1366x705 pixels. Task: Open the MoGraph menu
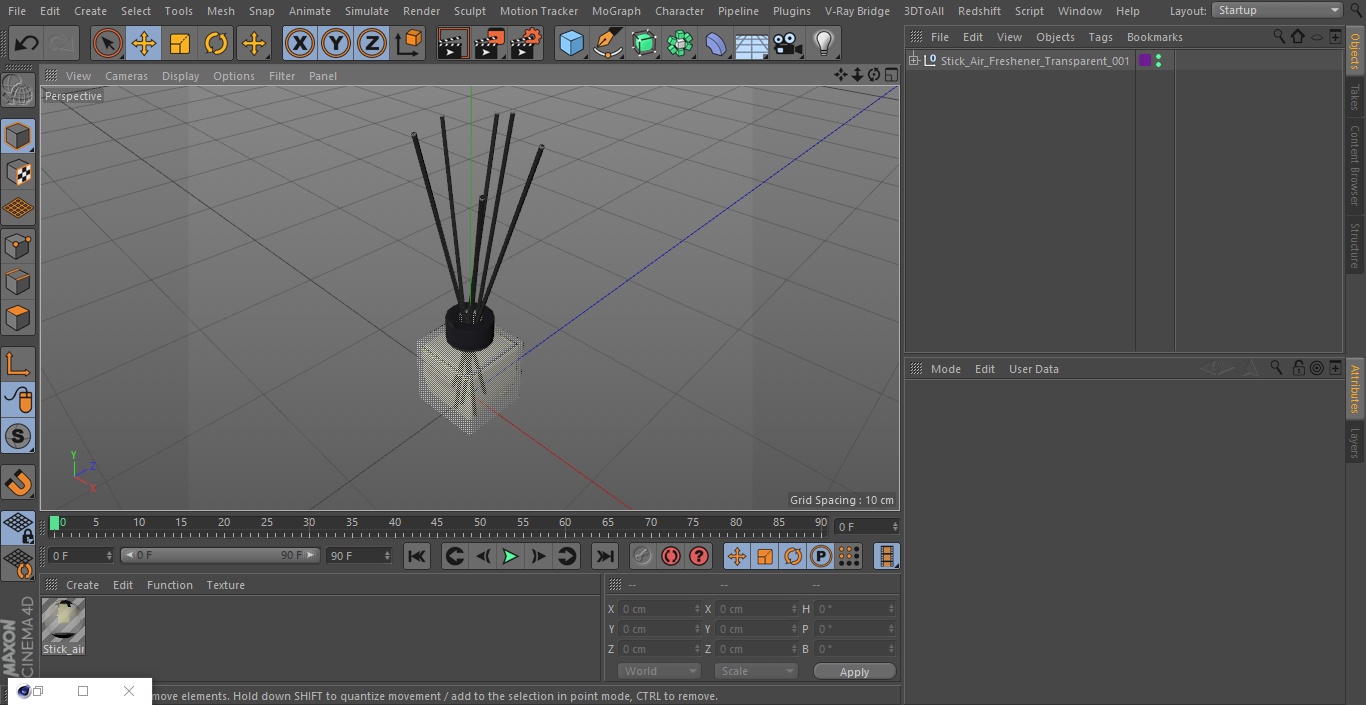616,10
